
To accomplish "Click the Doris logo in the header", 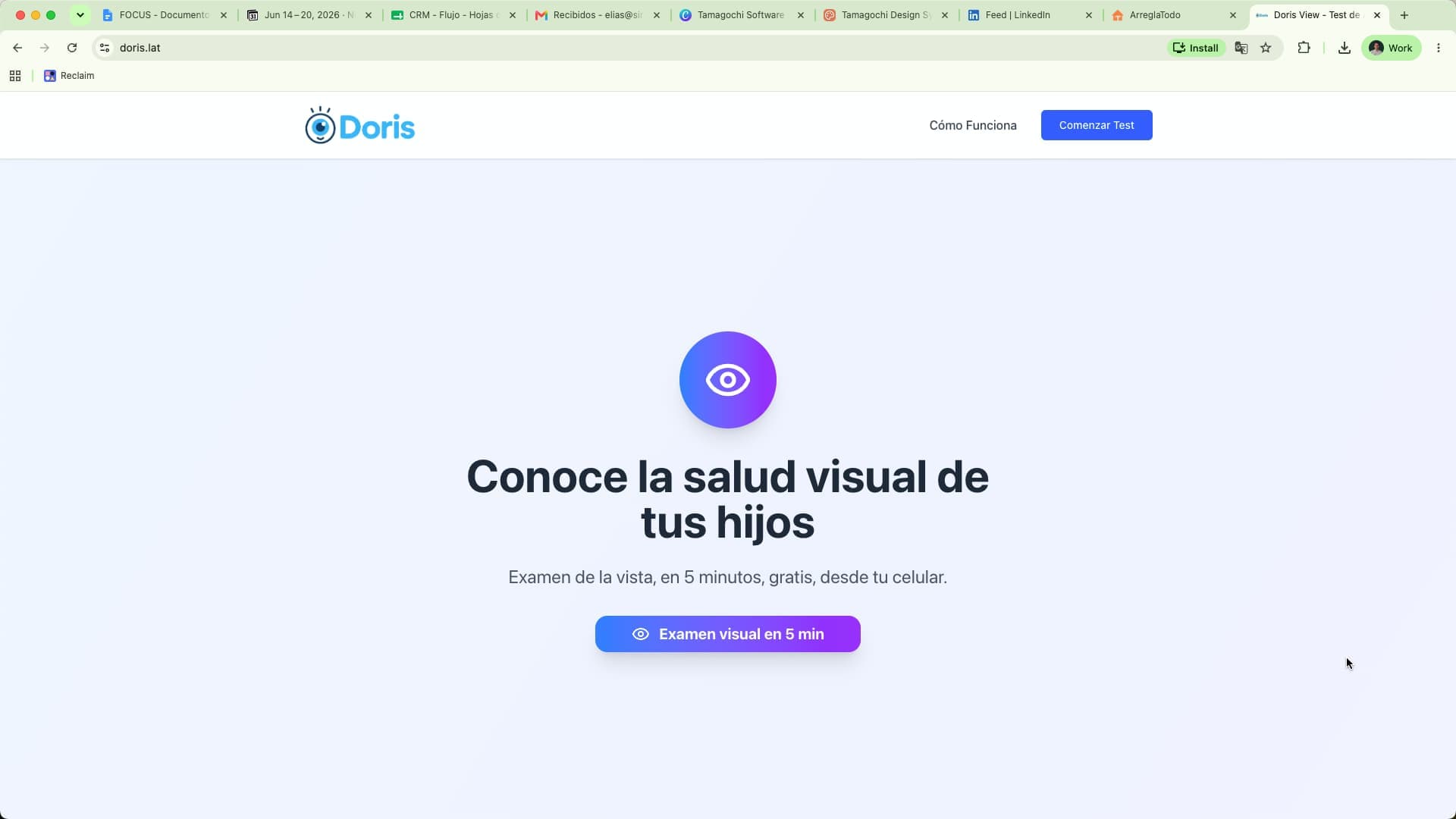I will [359, 125].
